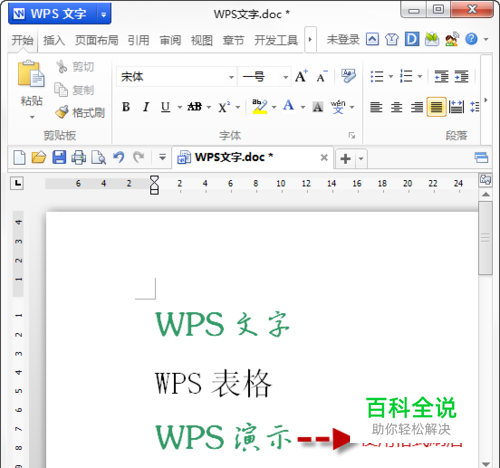Click the phonetic guide (wén) icon
500x468 pixels.
tap(338, 107)
